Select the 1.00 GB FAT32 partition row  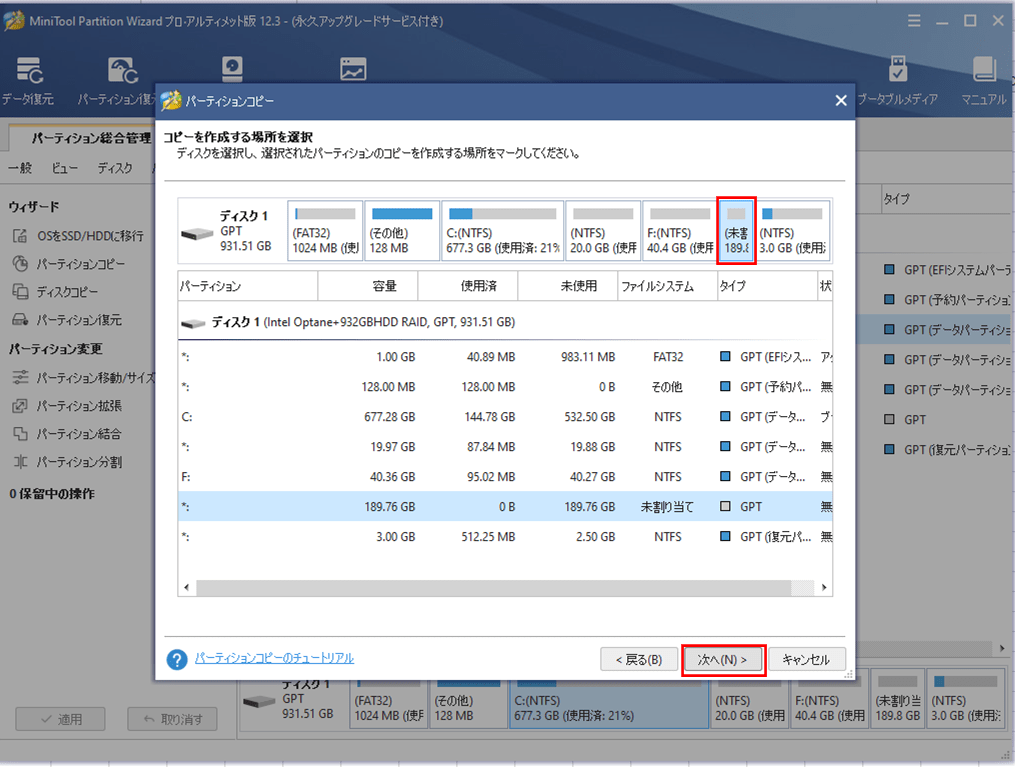(505, 357)
